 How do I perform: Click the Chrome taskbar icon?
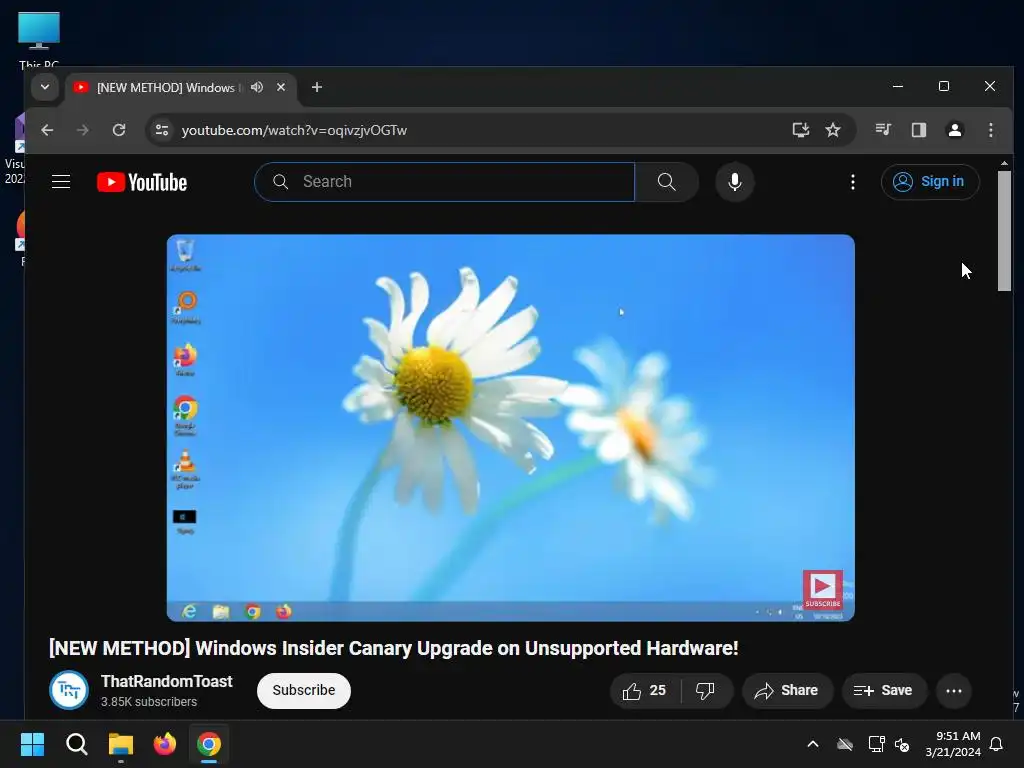coord(209,744)
